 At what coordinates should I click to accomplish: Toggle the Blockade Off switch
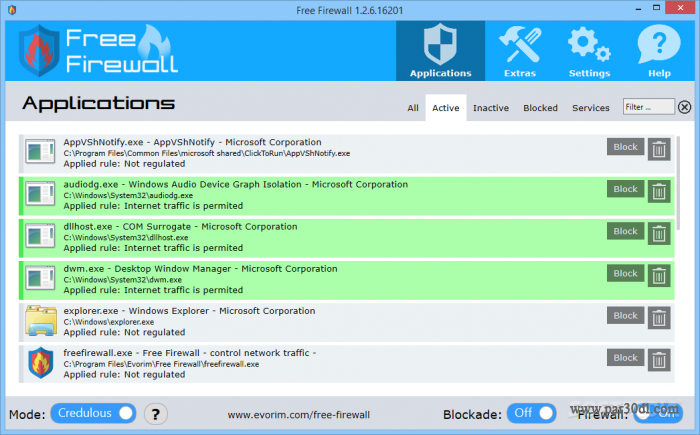pos(532,413)
